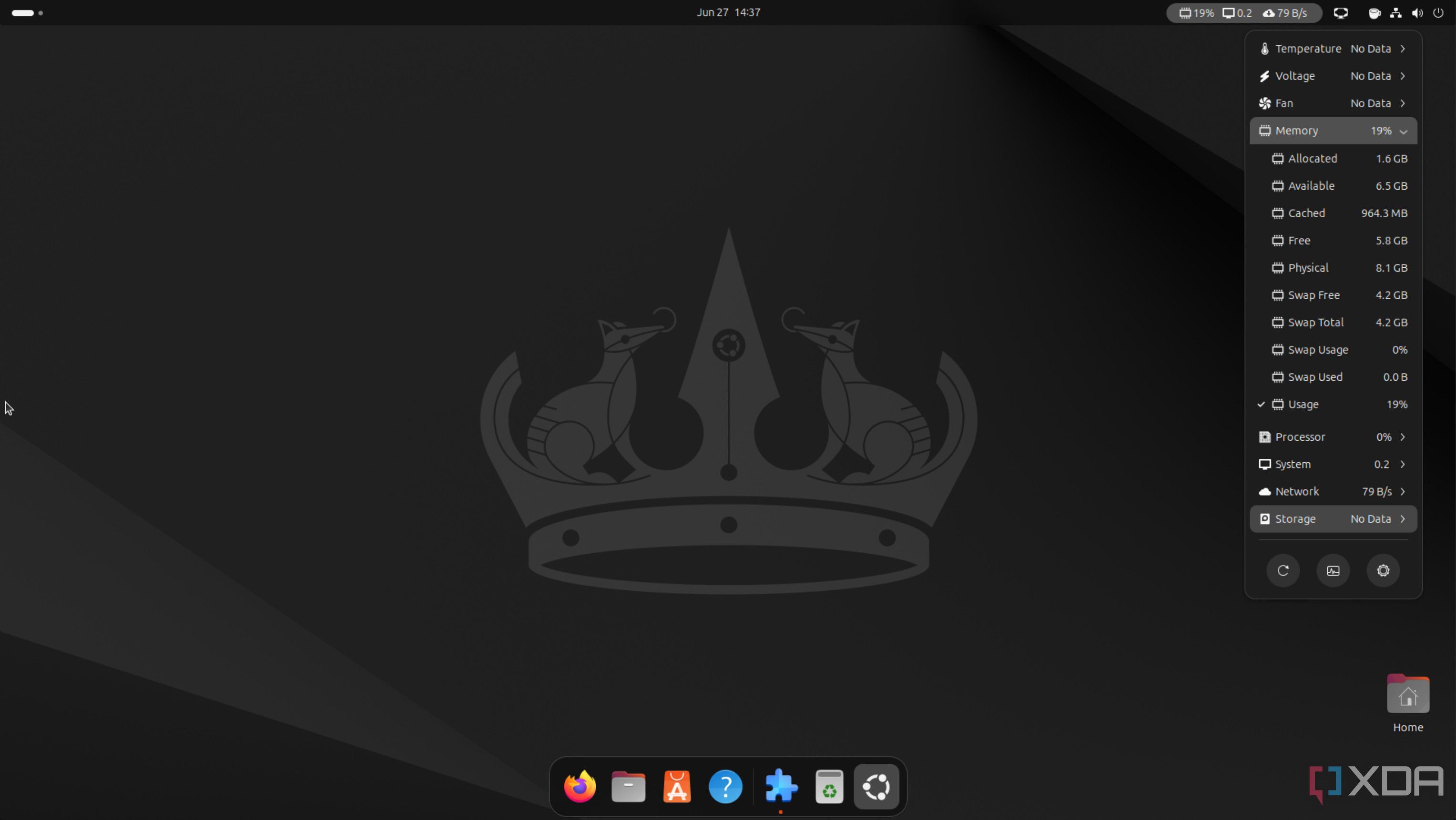The image size is (1456, 820).
Task: Toggle Swap Used sensor display
Action: [x=1334, y=377]
